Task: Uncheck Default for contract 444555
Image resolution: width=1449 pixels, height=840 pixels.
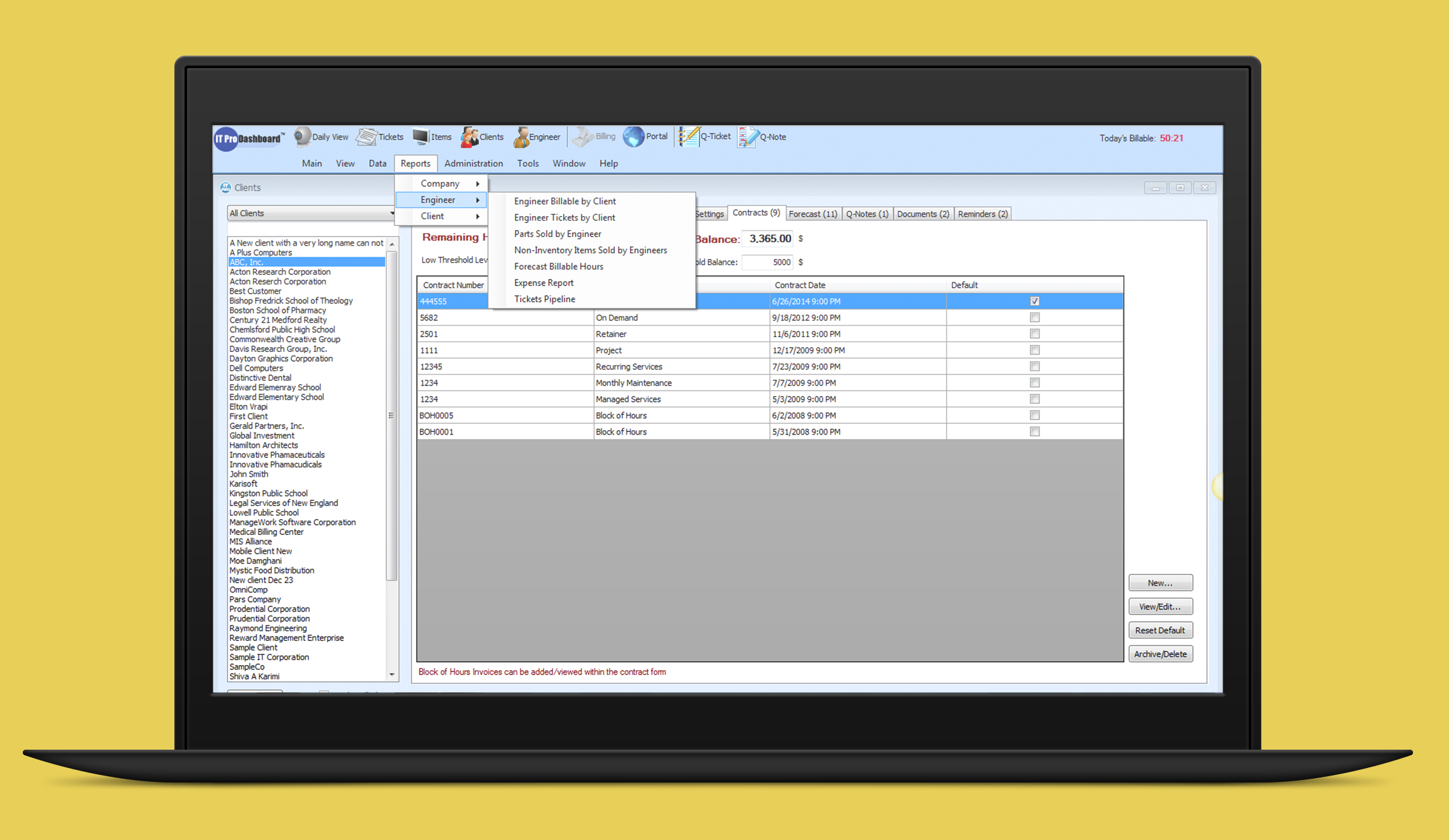Action: click(x=1034, y=301)
